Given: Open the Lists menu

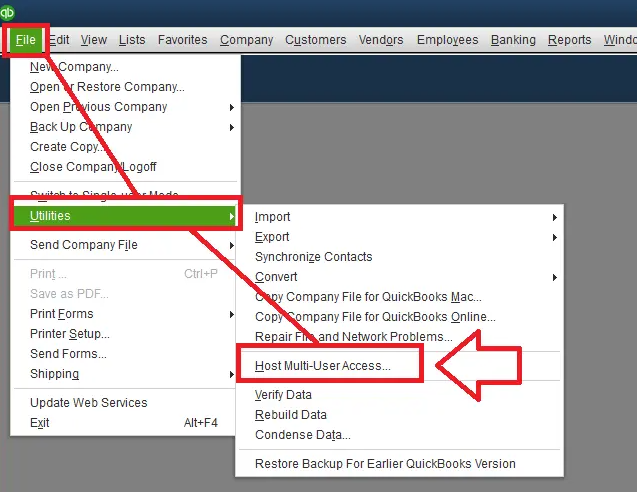Looking at the screenshot, I should point(132,40).
